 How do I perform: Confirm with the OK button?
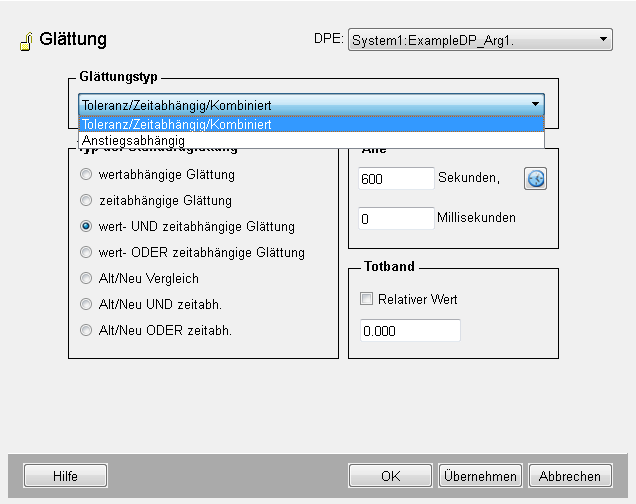point(391,476)
